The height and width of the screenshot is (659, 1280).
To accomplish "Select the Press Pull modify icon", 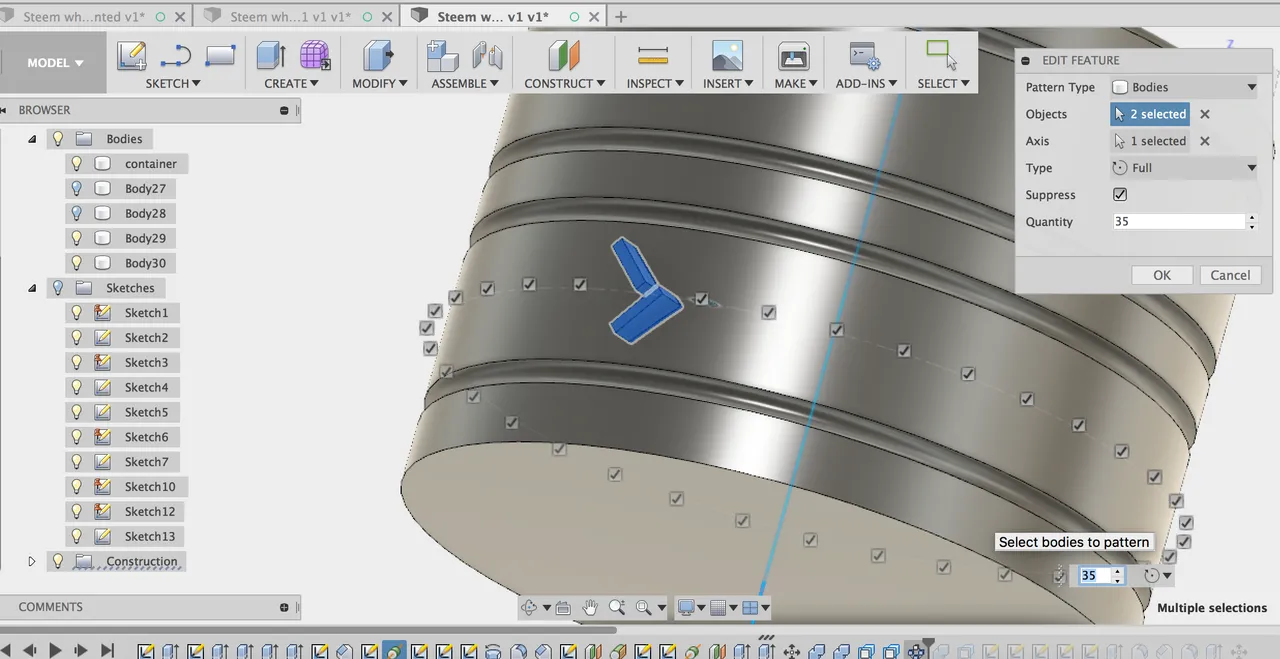I will [x=378, y=55].
